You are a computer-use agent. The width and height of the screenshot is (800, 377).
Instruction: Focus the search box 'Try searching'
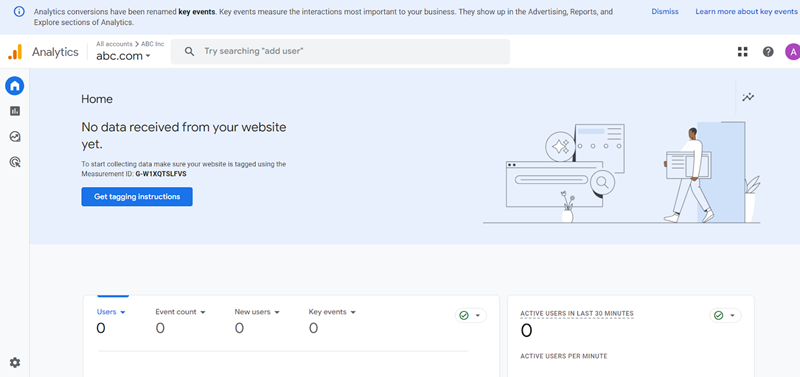coord(340,52)
